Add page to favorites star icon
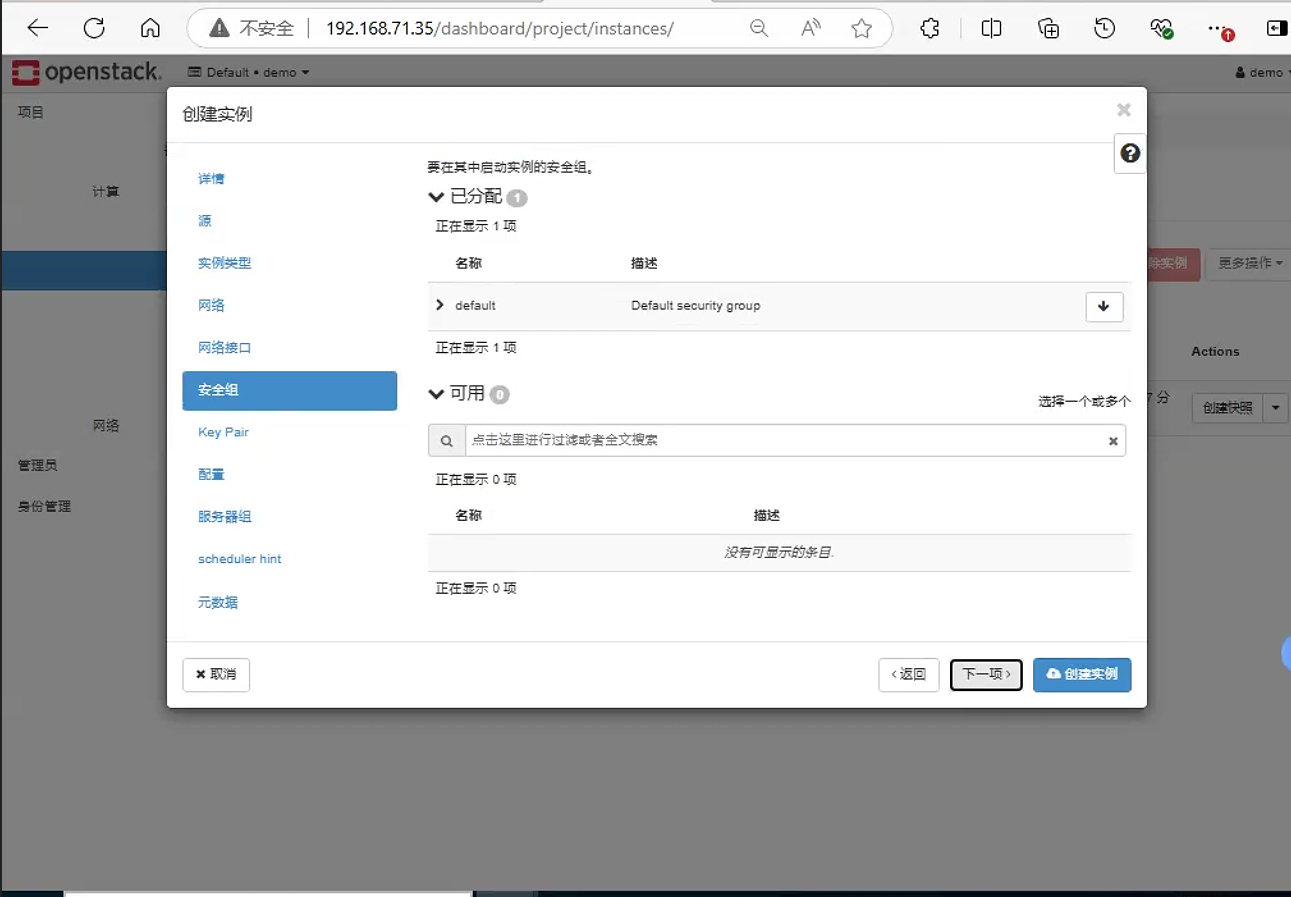Viewport: 1291px width, 897px height. pyautogui.click(x=862, y=29)
